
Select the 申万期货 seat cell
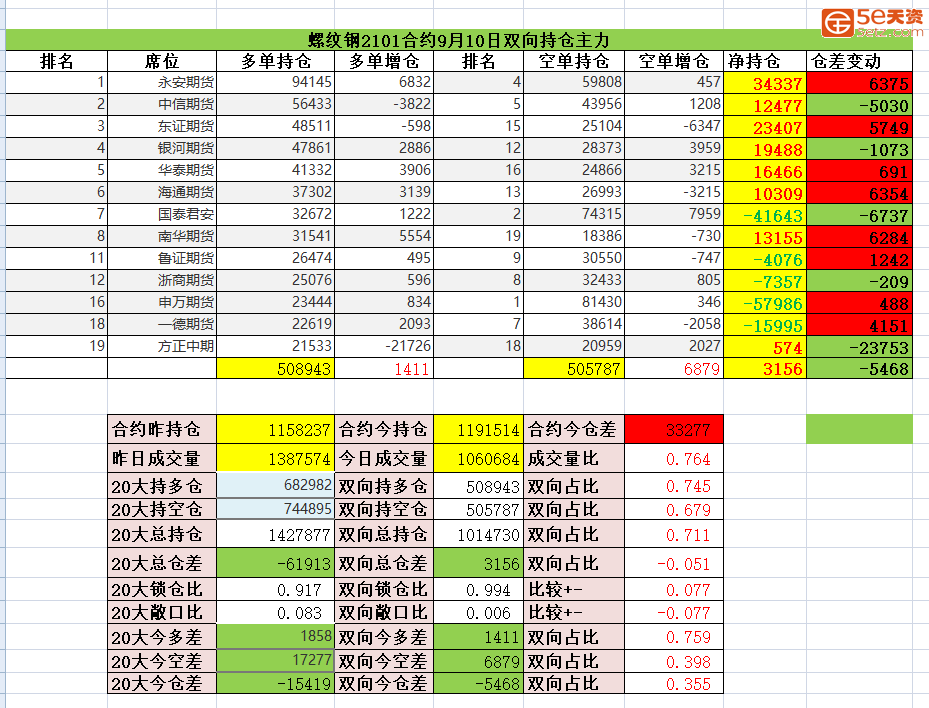tap(162, 302)
